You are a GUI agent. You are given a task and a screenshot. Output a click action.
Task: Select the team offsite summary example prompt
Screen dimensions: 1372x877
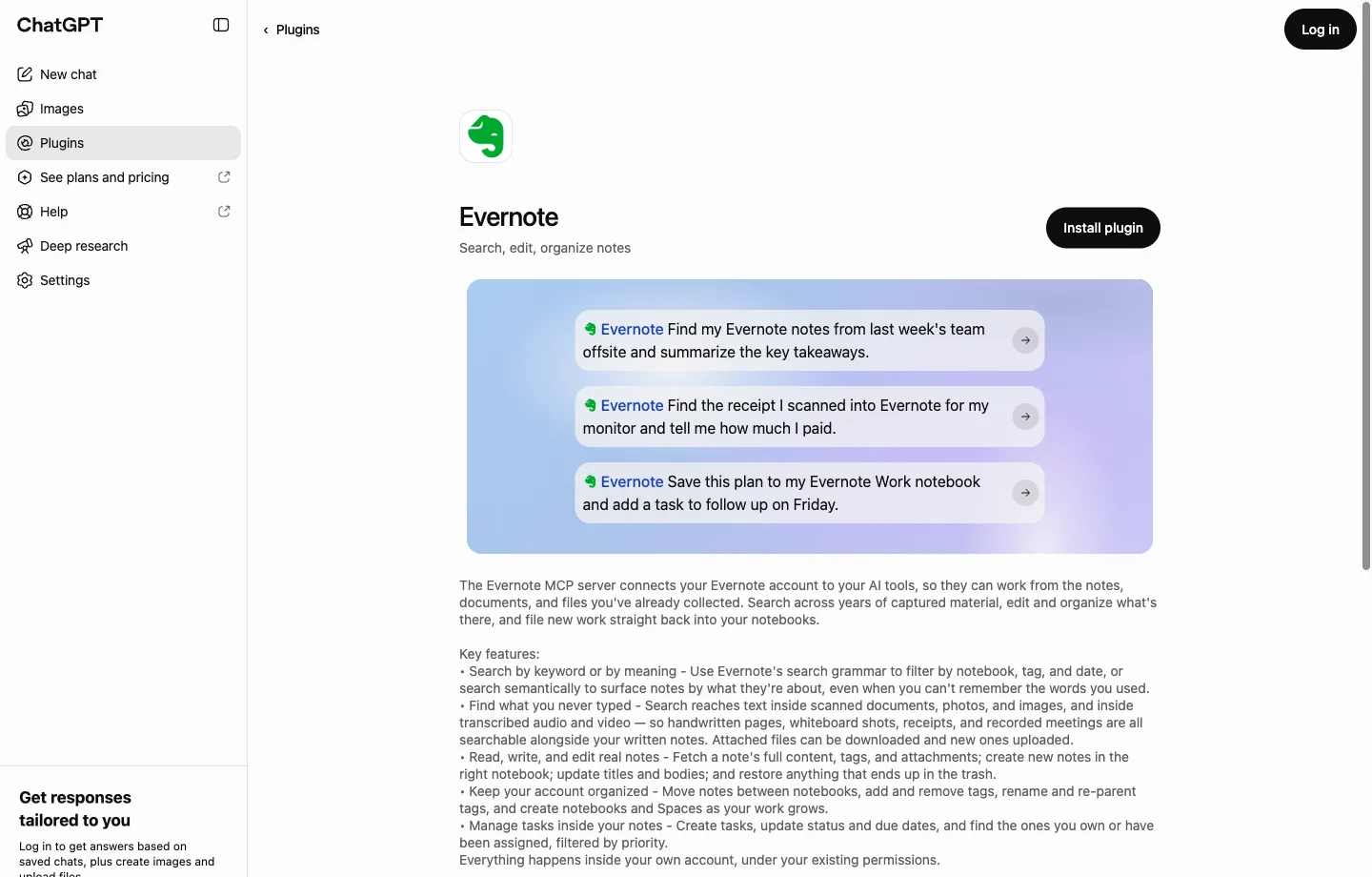(x=810, y=340)
